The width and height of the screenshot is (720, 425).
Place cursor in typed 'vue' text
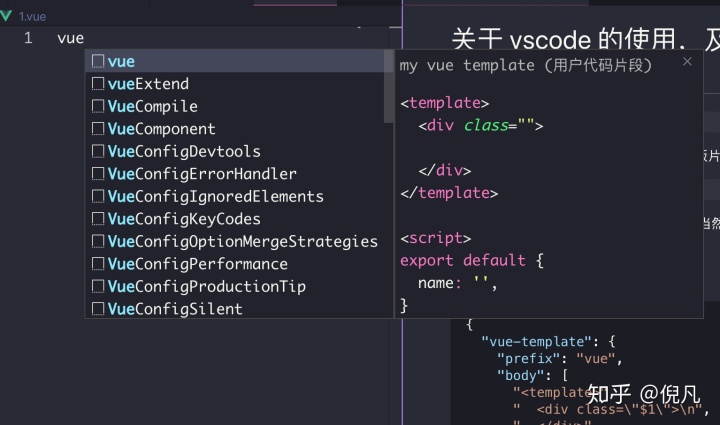[71, 38]
